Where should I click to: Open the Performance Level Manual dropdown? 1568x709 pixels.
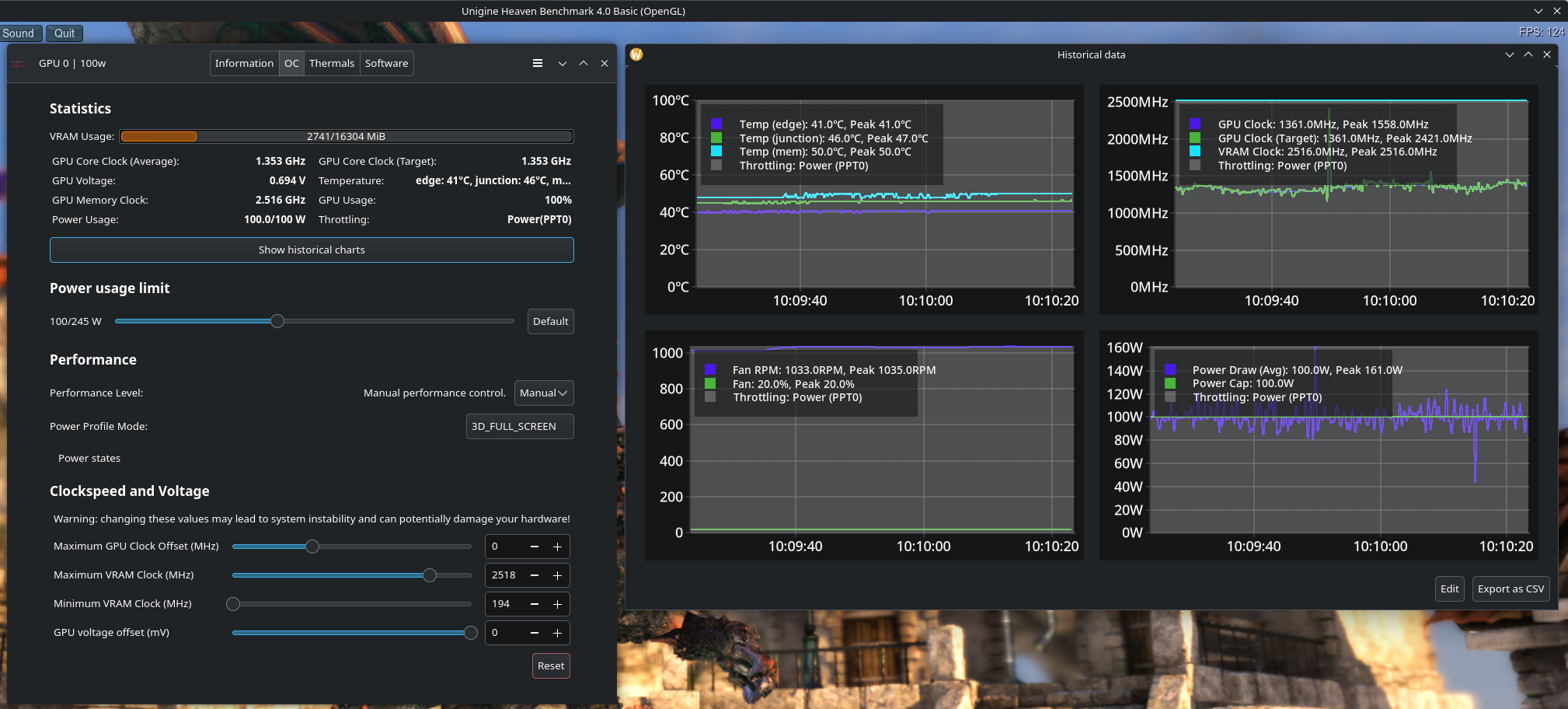click(544, 393)
